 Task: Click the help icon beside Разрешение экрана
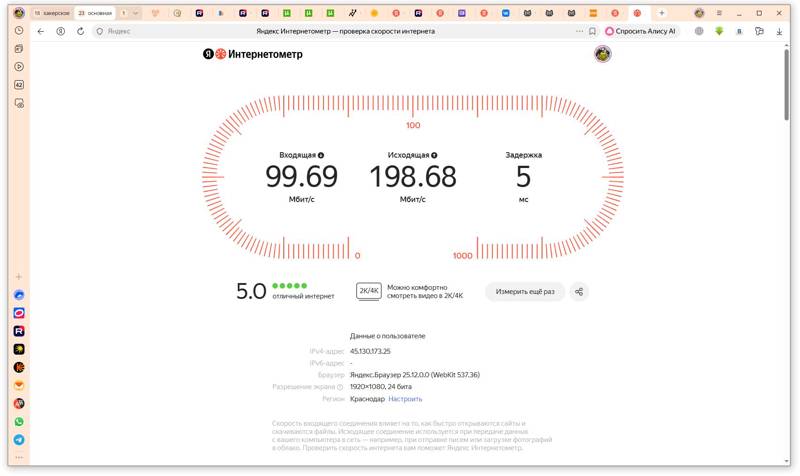[340, 387]
